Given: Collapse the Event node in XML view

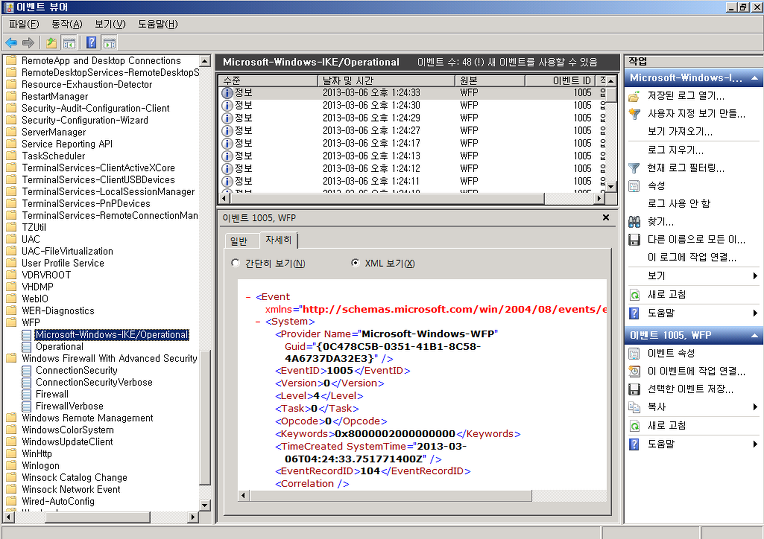Looking at the screenshot, I should 248,297.
